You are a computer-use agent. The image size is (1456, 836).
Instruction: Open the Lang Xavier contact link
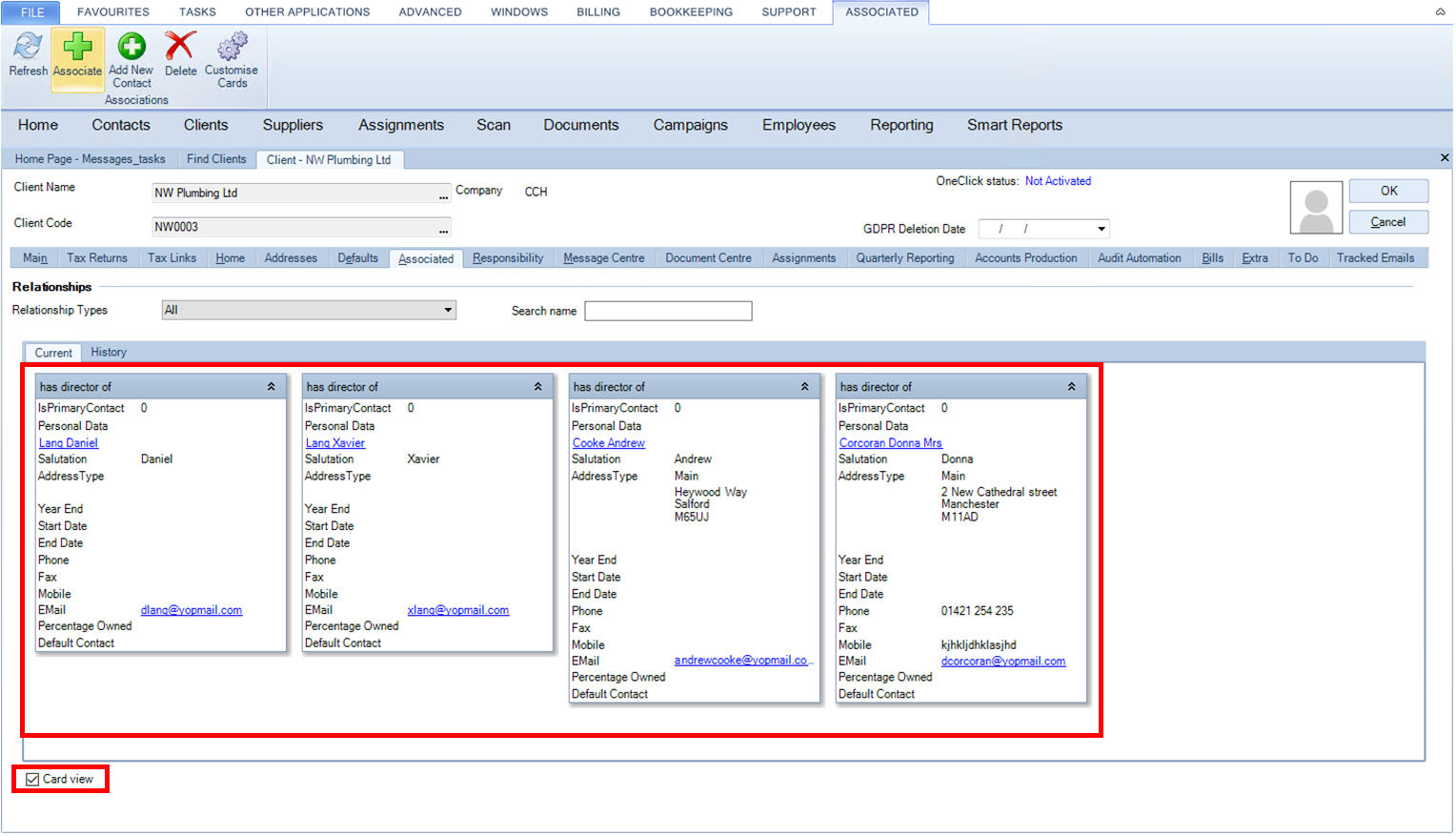[x=335, y=443]
